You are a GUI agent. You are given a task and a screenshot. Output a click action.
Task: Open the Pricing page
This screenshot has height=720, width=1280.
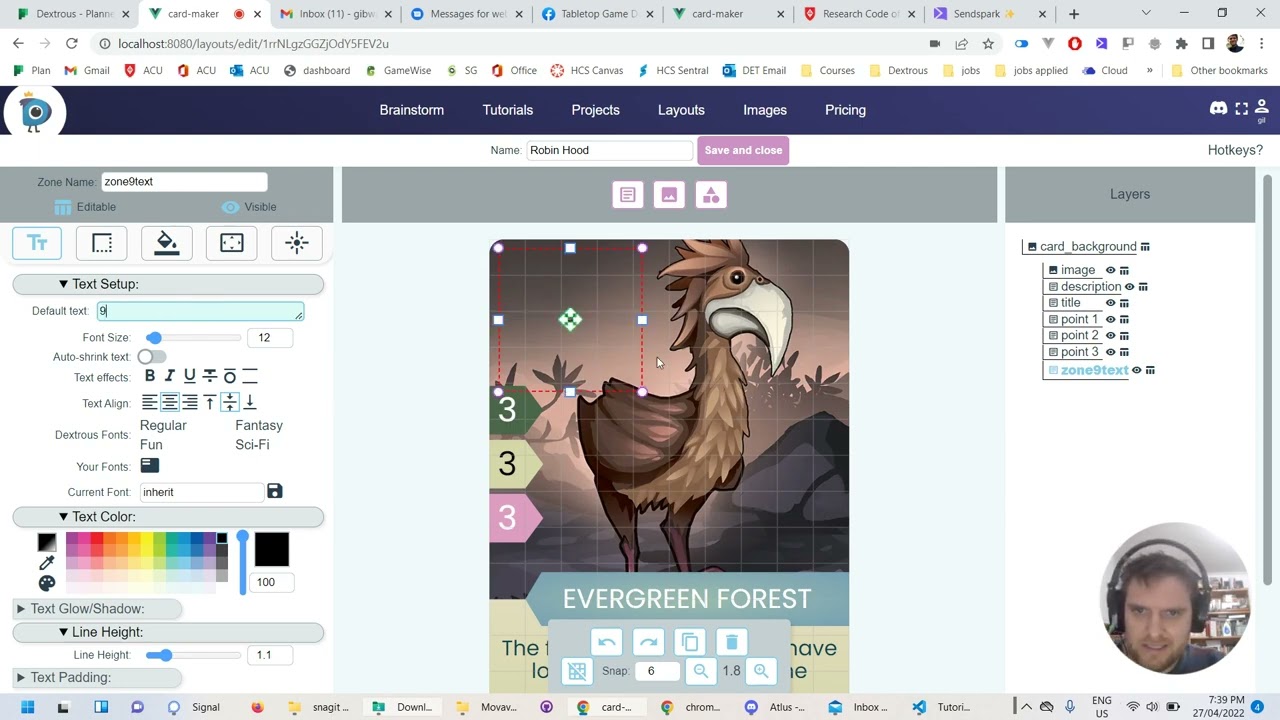click(x=846, y=110)
